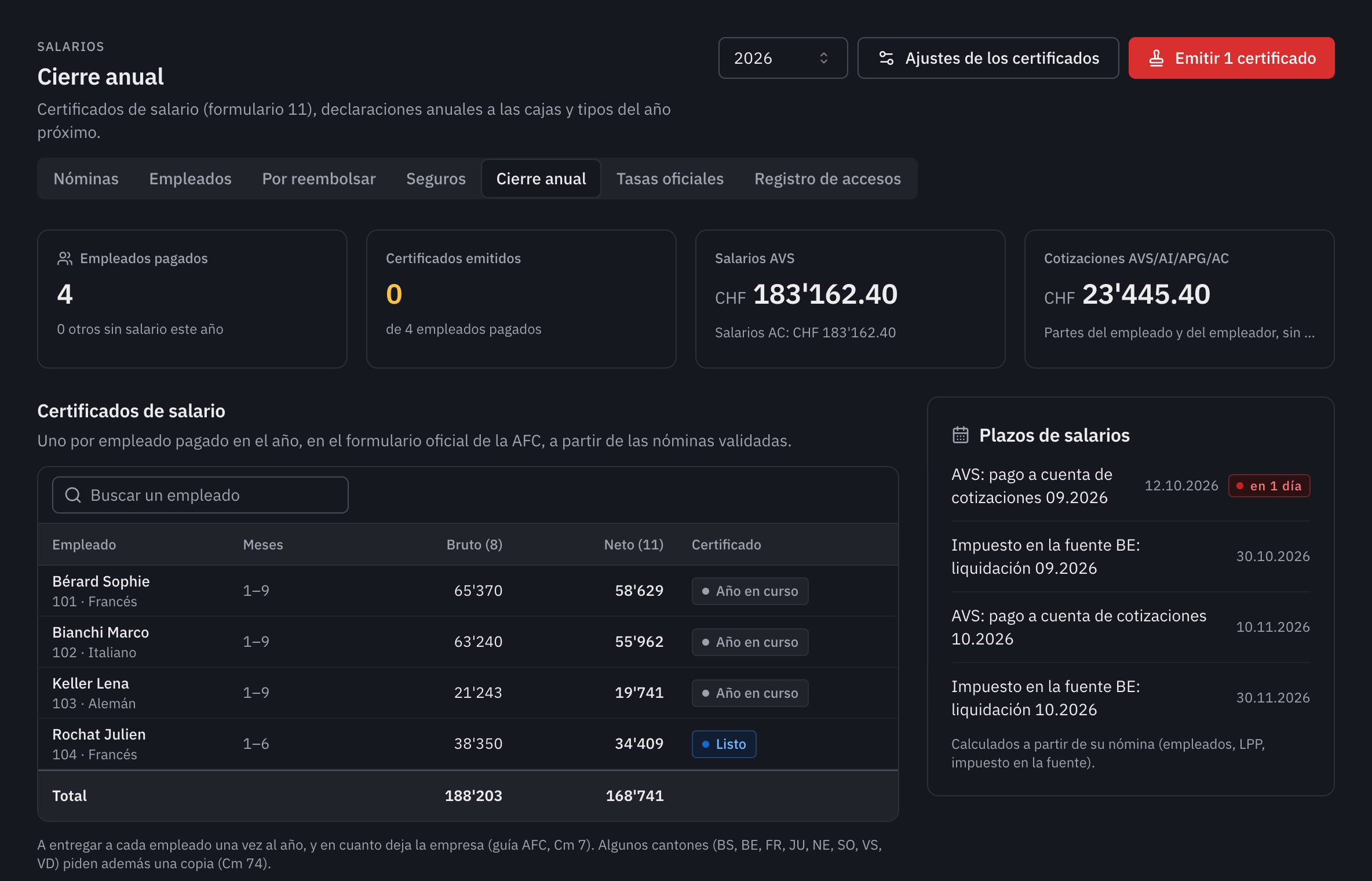Click the Listo badge for Rochat Julien
The height and width of the screenshot is (881, 1372).
[x=724, y=744]
